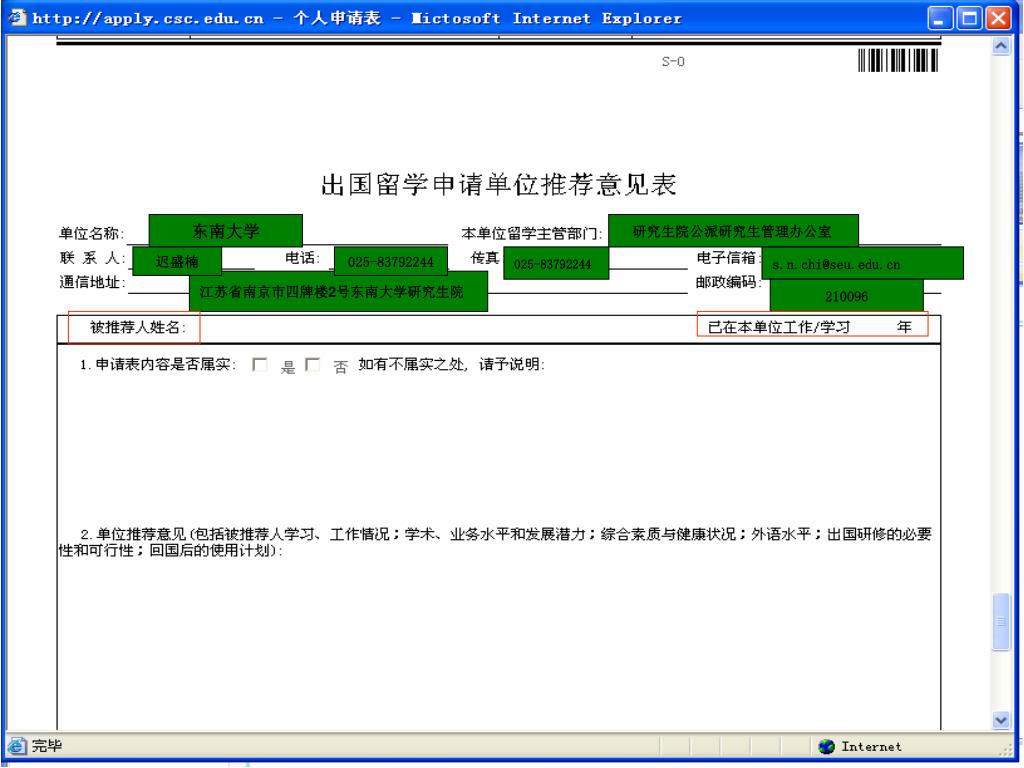Click the 通信地址 label
Screen dimensions: 1024x768
(x=91, y=283)
